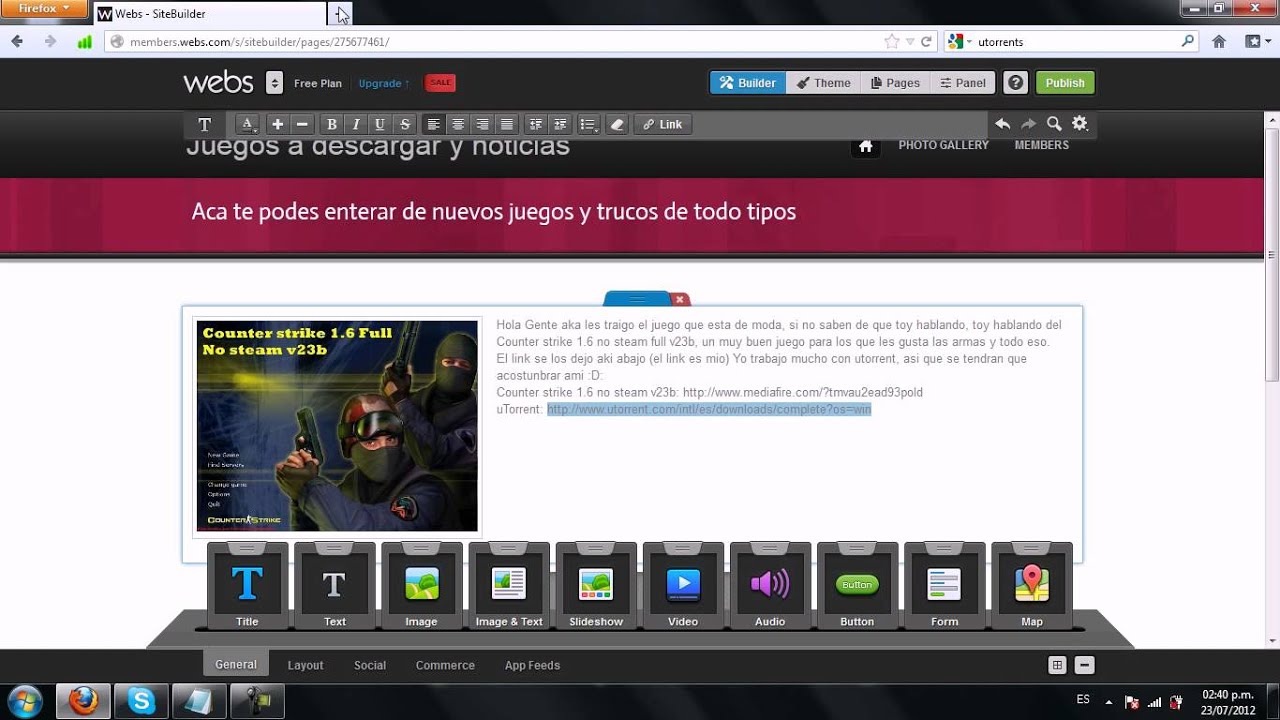Screen dimensions: 1280x720
Task: Select the General modules category
Action: tap(236, 664)
